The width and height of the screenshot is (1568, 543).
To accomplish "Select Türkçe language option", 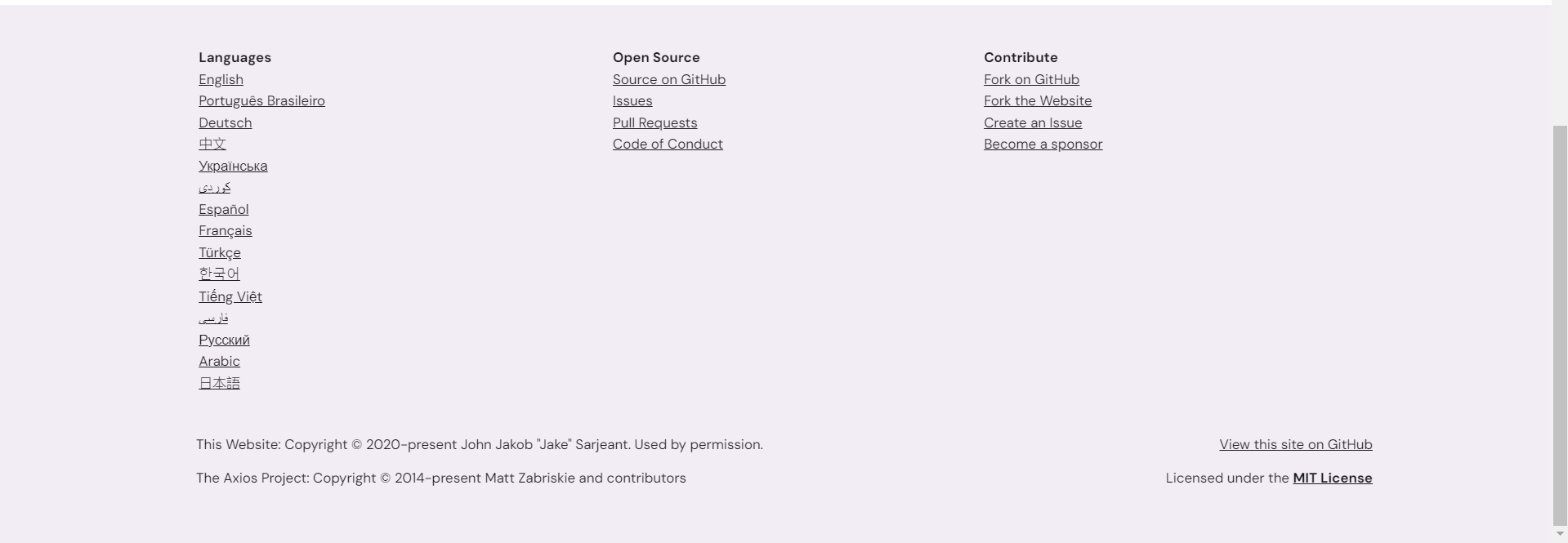I will point(219,252).
